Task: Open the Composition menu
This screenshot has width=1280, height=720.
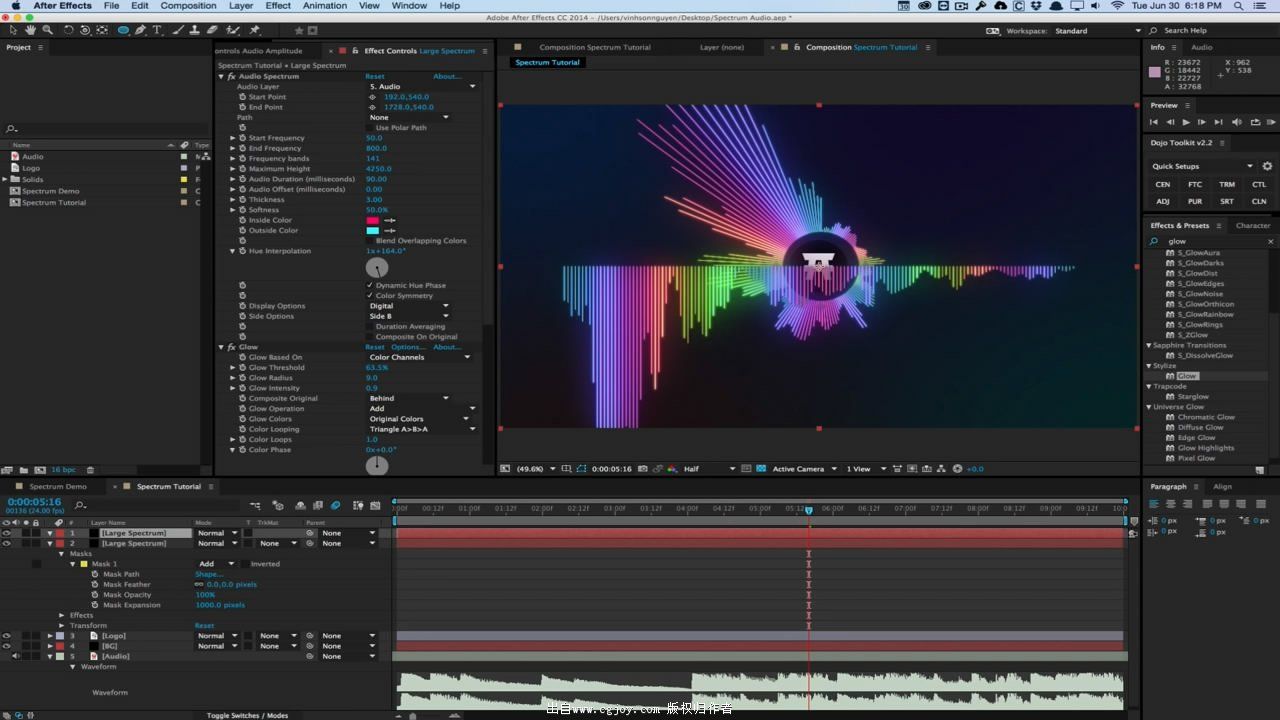Action: 188,5
